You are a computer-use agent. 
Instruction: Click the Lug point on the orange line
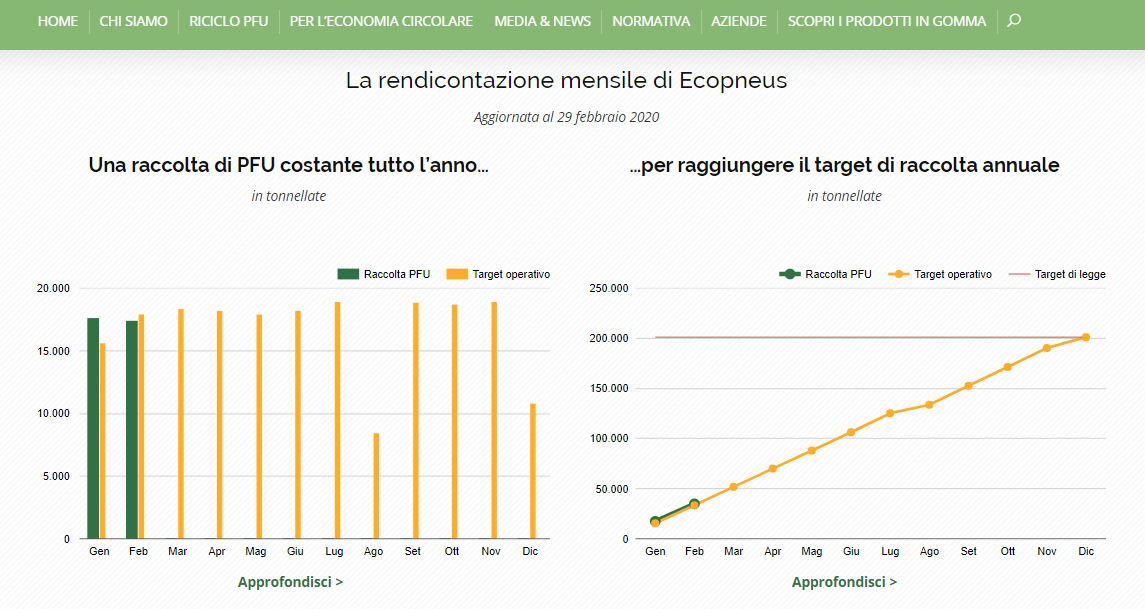pos(890,413)
